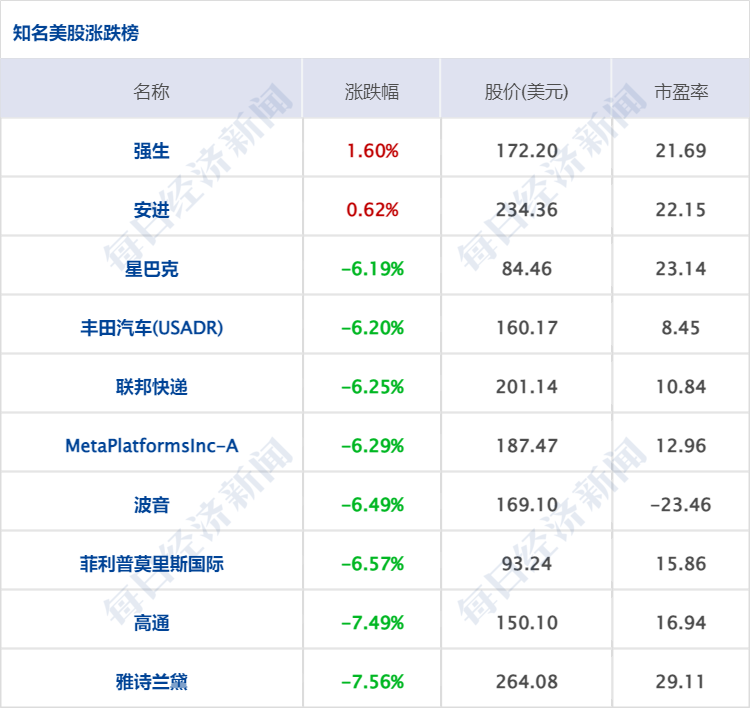Click 波音's -23.46 P/E ratio cell
750x708 pixels.
click(681, 505)
